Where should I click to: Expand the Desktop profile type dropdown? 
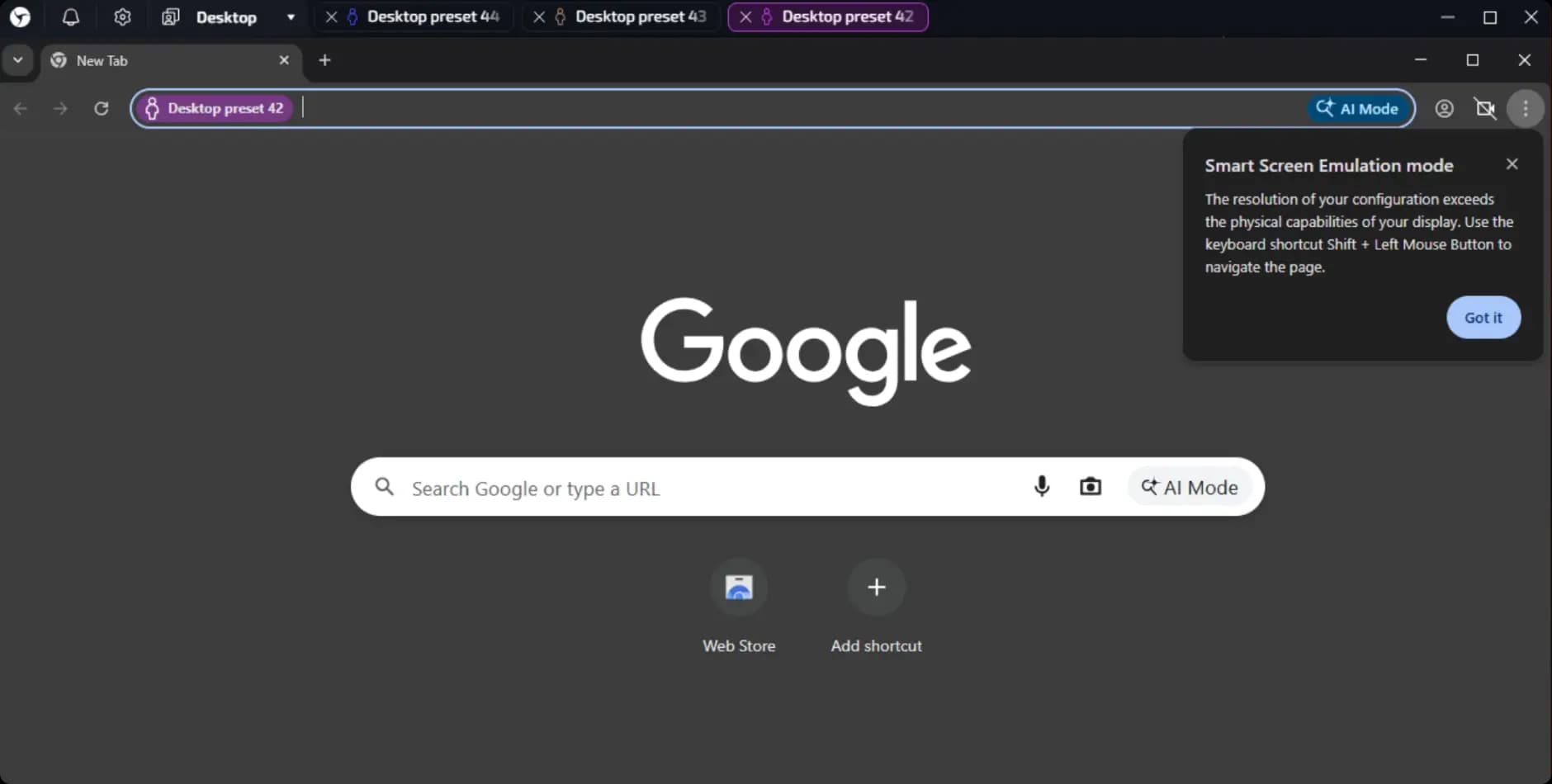click(291, 17)
